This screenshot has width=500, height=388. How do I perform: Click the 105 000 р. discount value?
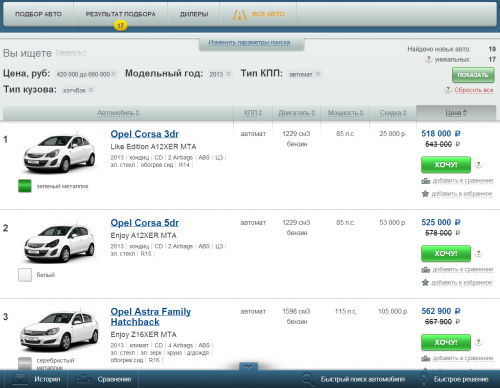click(393, 311)
